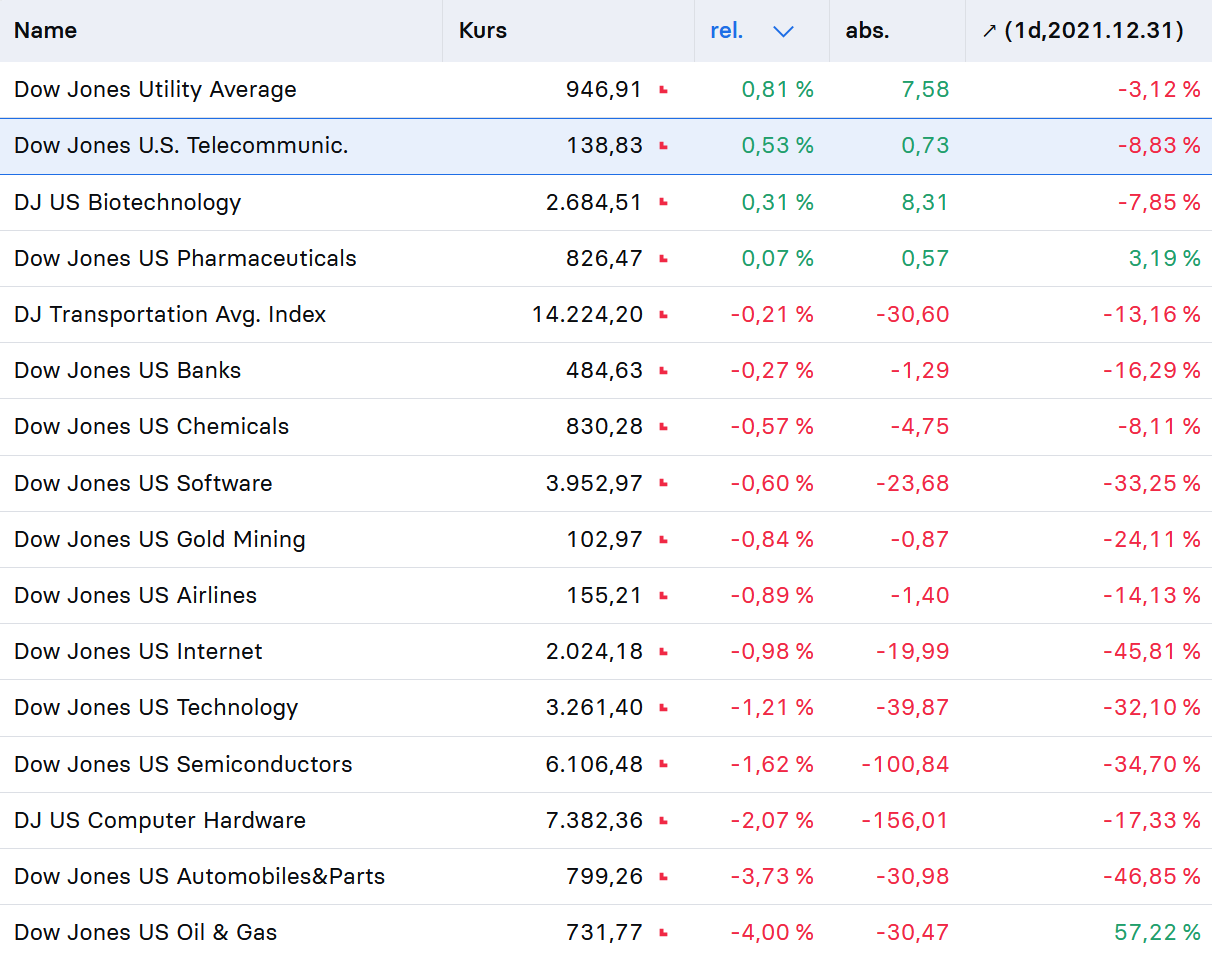
Task: Open Dow Jones US Pharmaceuticals
Action: coord(185,258)
